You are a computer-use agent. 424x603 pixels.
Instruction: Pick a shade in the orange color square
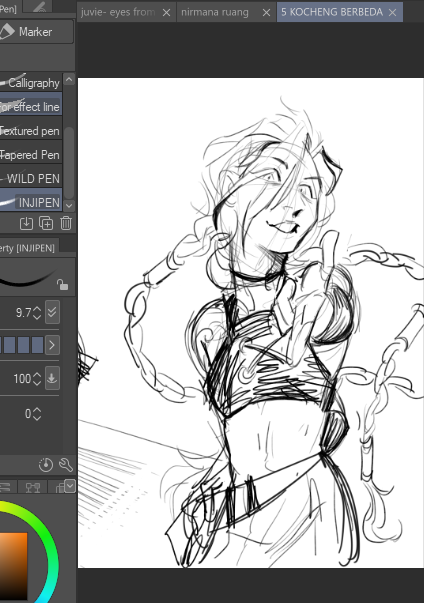pyautogui.click(x=13, y=565)
